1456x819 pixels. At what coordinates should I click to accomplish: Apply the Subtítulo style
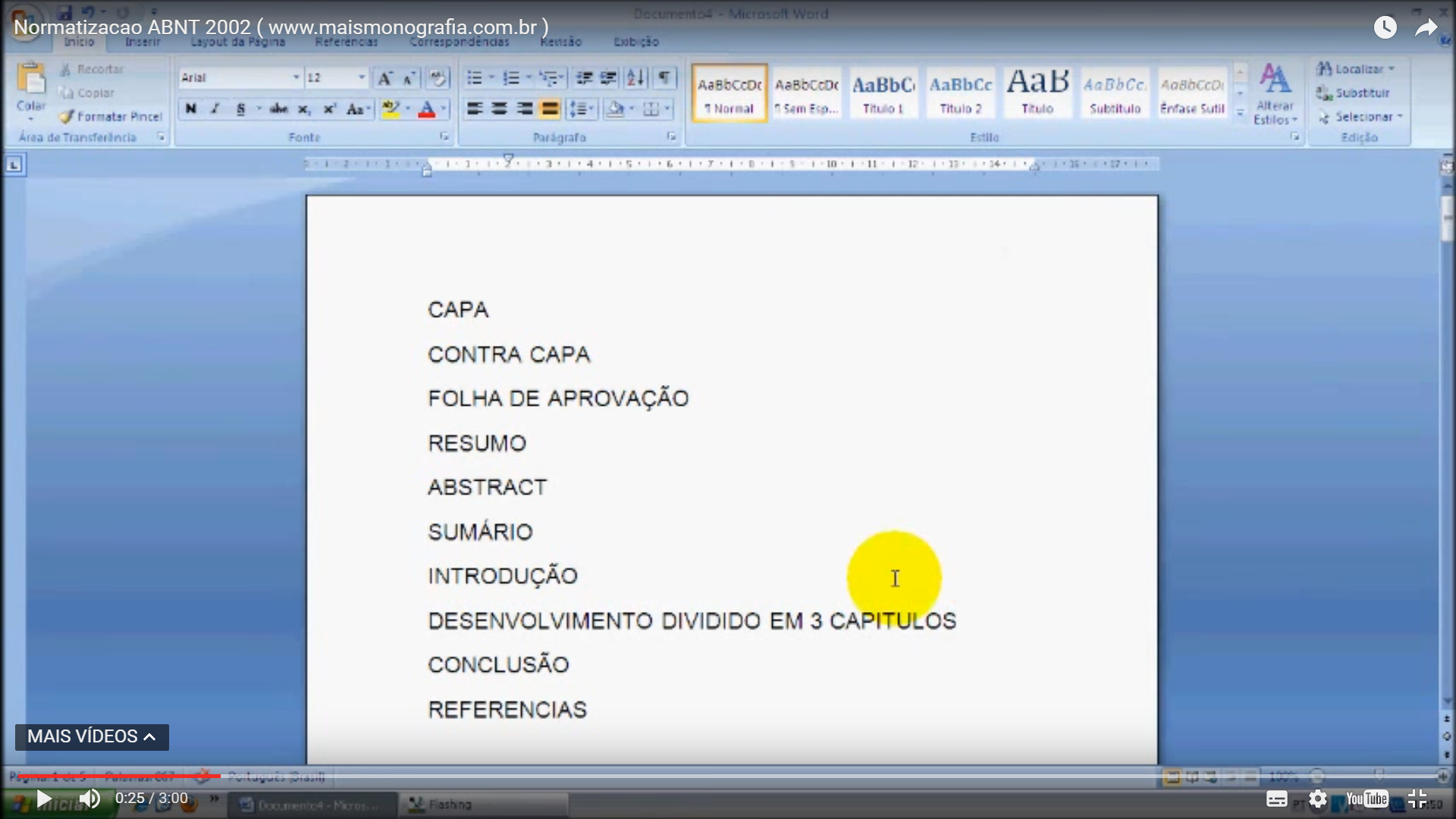[1115, 93]
